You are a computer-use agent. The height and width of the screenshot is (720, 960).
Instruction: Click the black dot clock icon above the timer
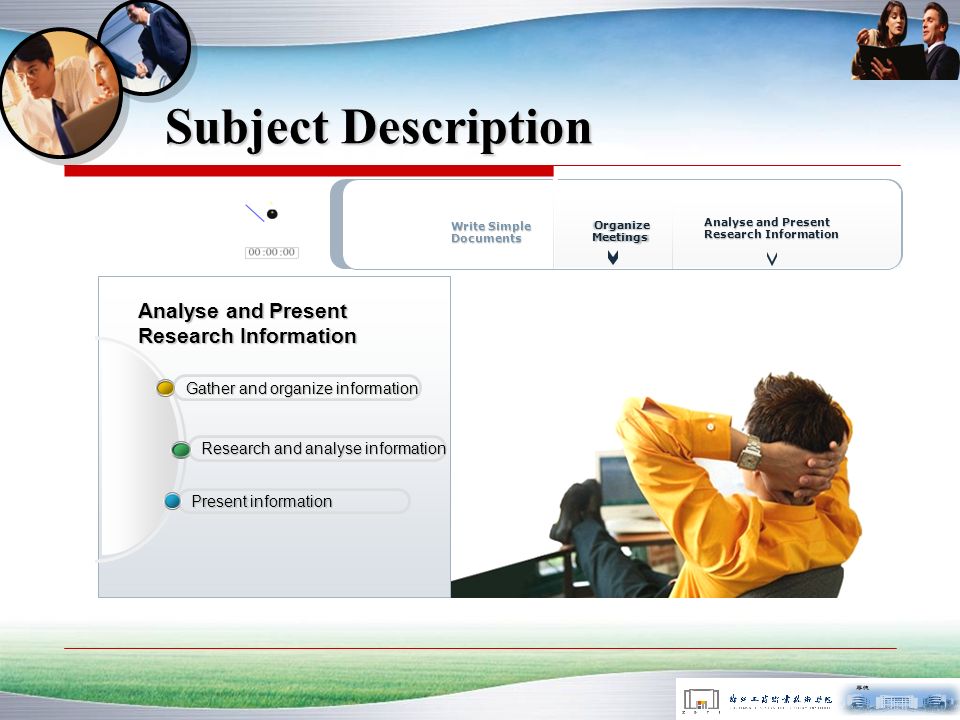click(272, 214)
